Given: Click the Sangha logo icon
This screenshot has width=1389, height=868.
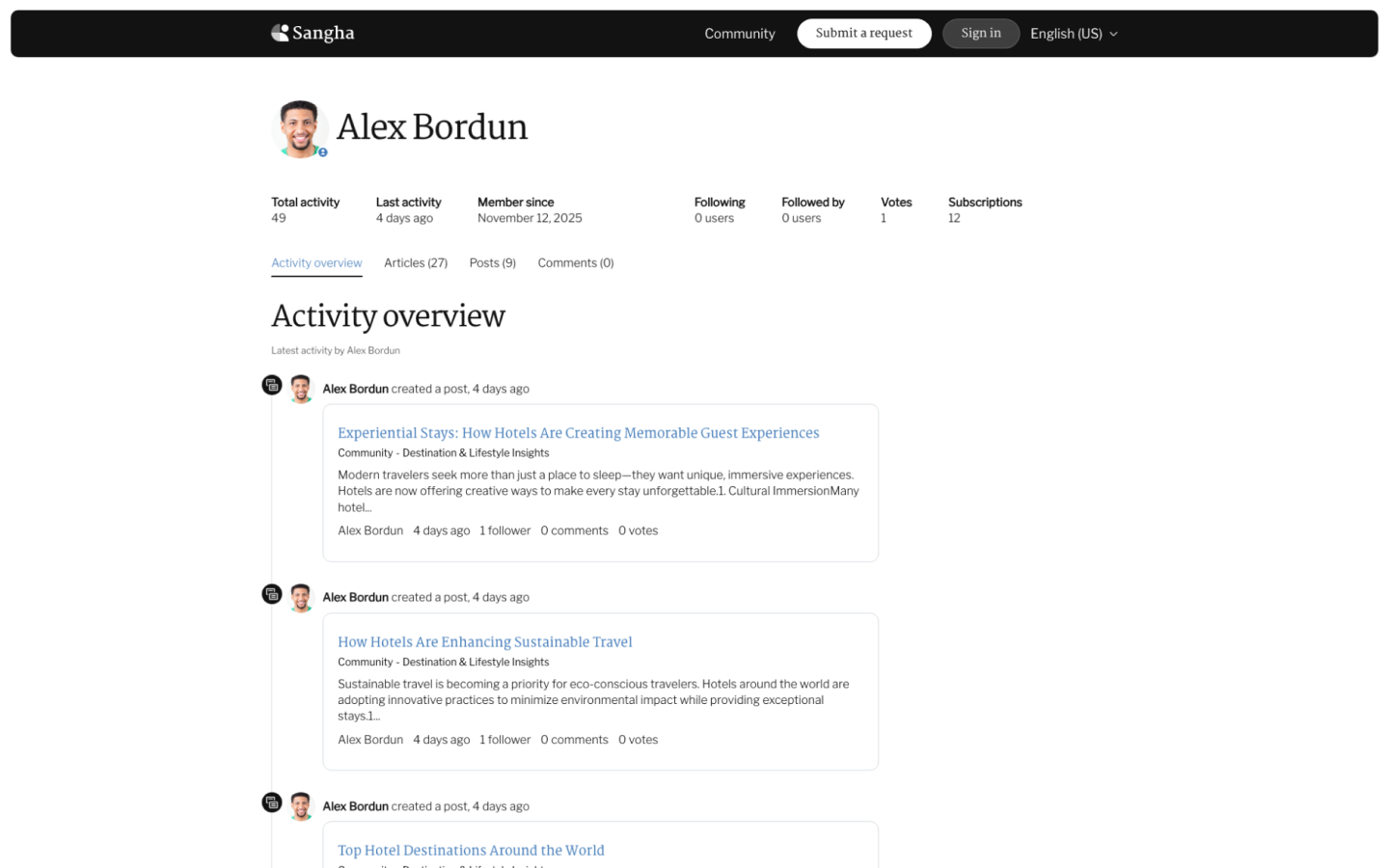Looking at the screenshot, I should point(280,33).
